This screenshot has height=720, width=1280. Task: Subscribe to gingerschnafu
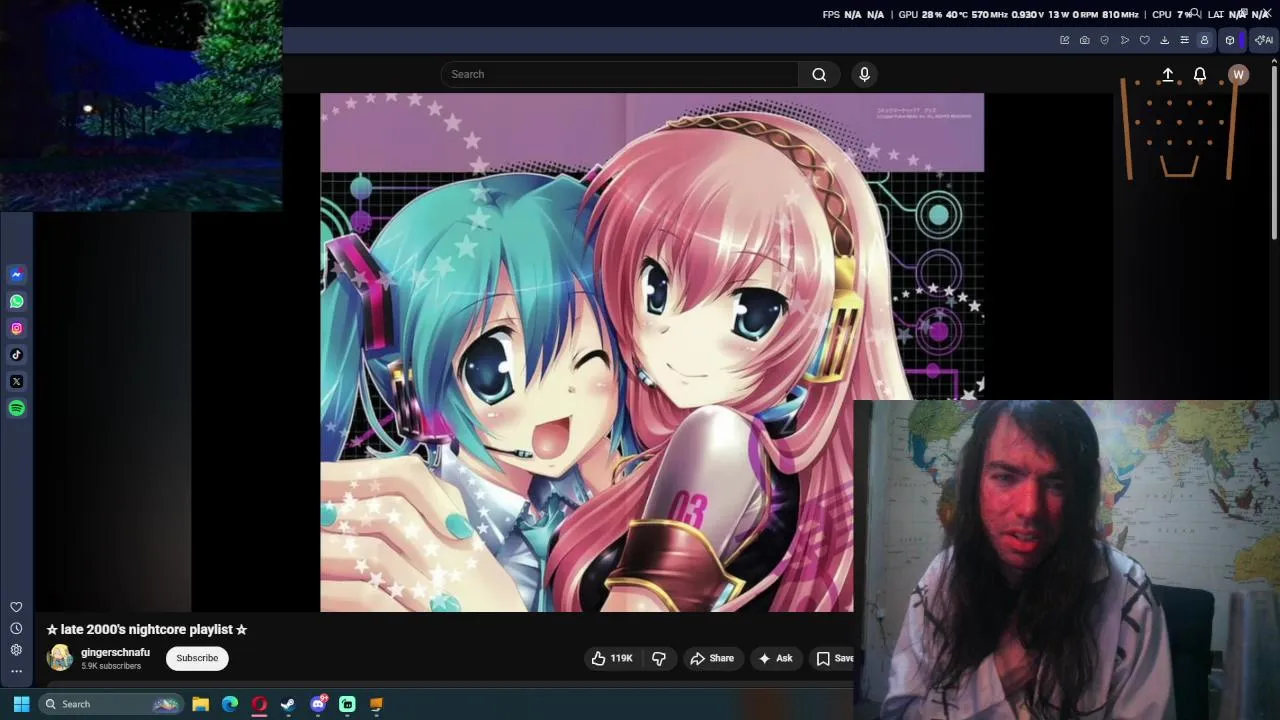tap(197, 658)
